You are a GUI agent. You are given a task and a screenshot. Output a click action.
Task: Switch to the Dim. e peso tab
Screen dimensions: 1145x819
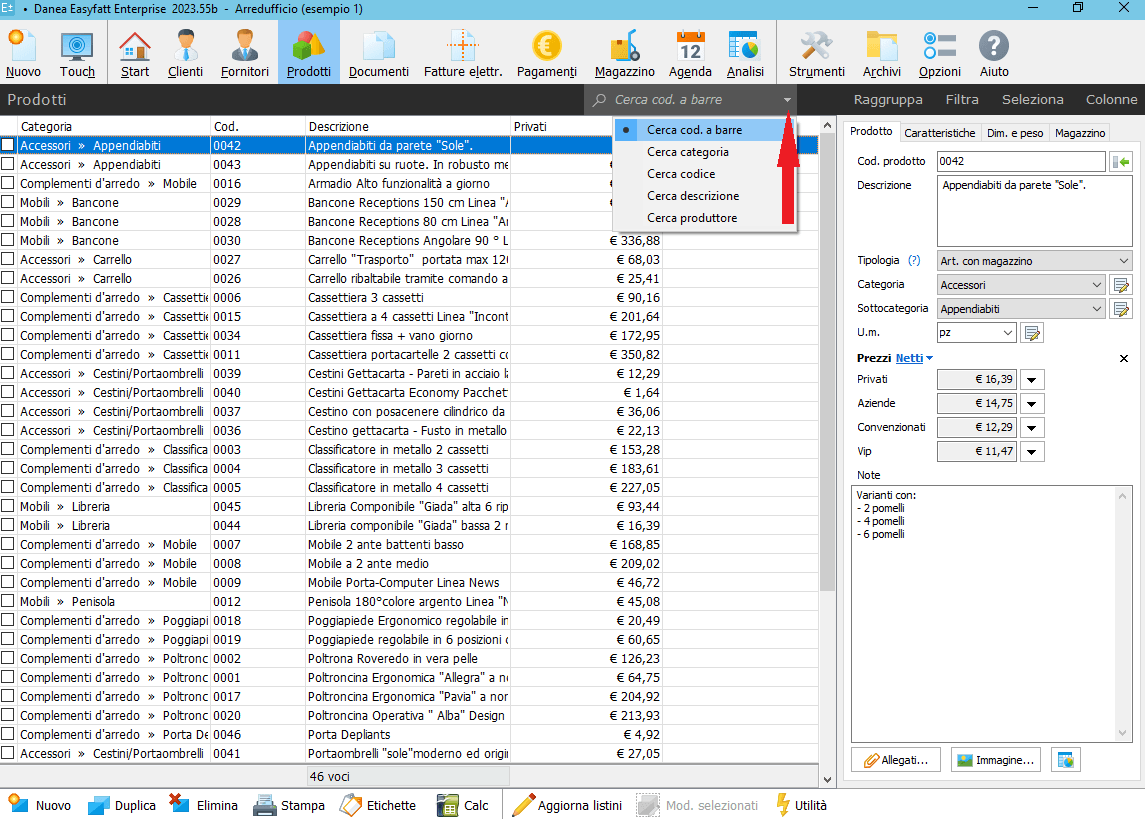[1015, 133]
